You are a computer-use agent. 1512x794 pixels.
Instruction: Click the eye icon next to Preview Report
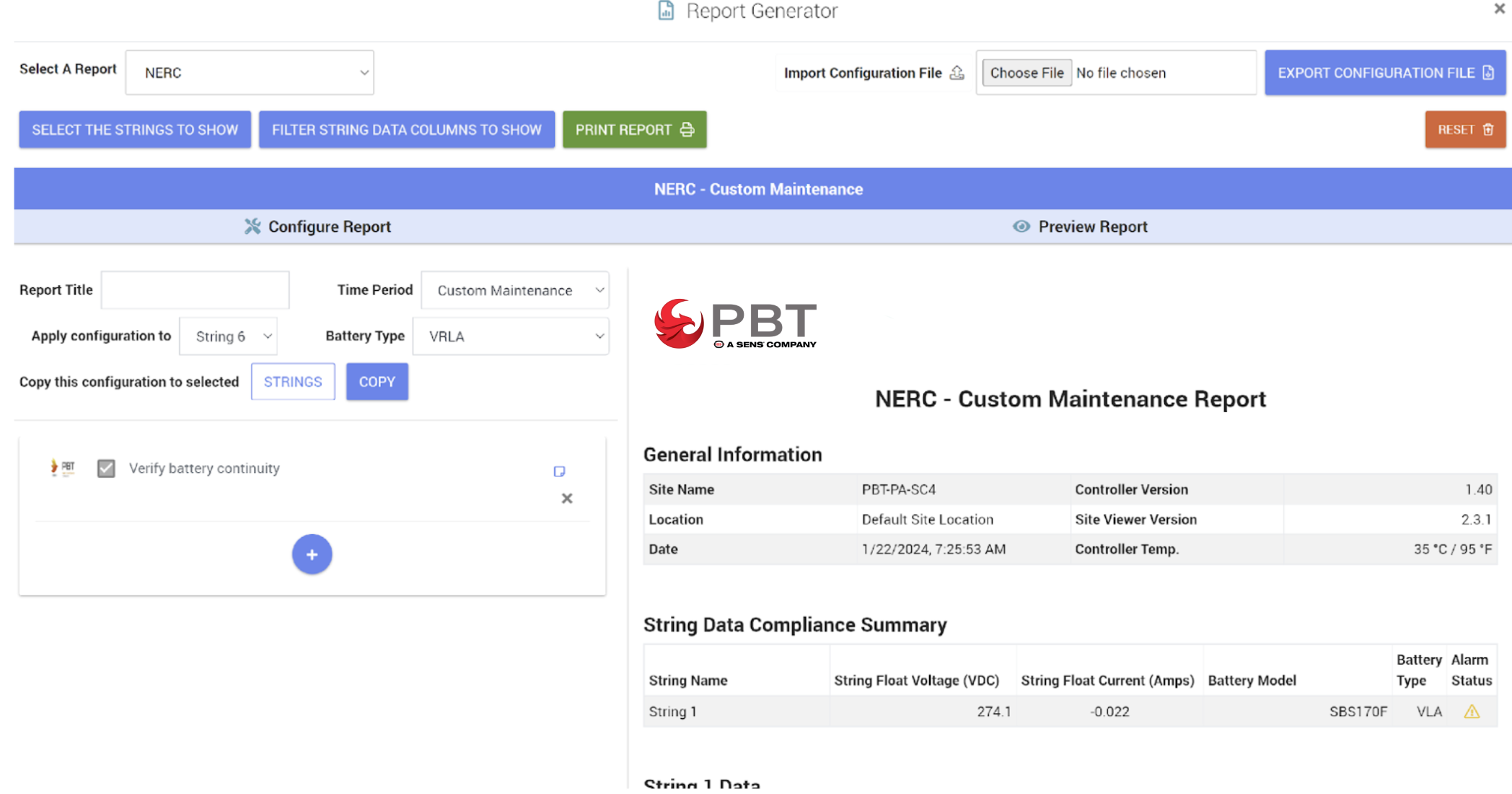click(1021, 226)
